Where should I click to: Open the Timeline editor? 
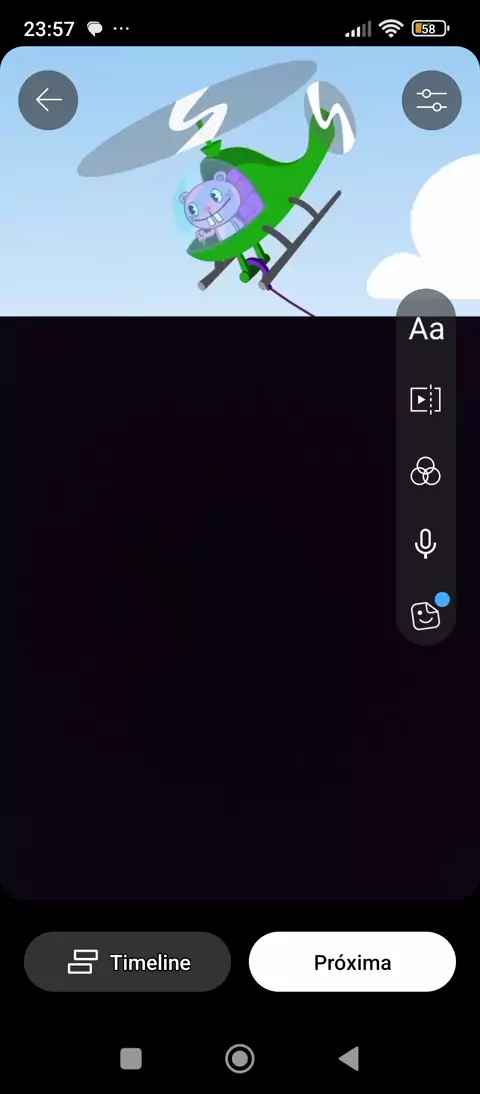pyautogui.click(x=128, y=961)
